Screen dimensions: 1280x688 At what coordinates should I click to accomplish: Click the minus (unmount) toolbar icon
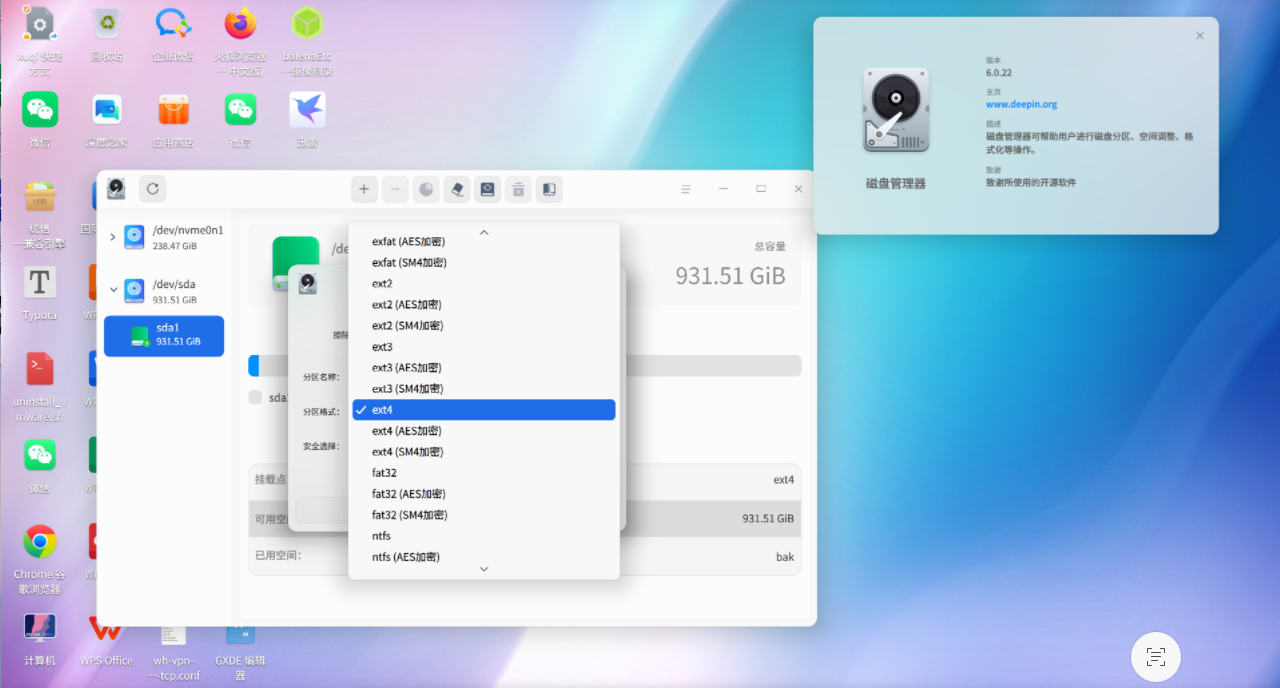click(x=395, y=188)
